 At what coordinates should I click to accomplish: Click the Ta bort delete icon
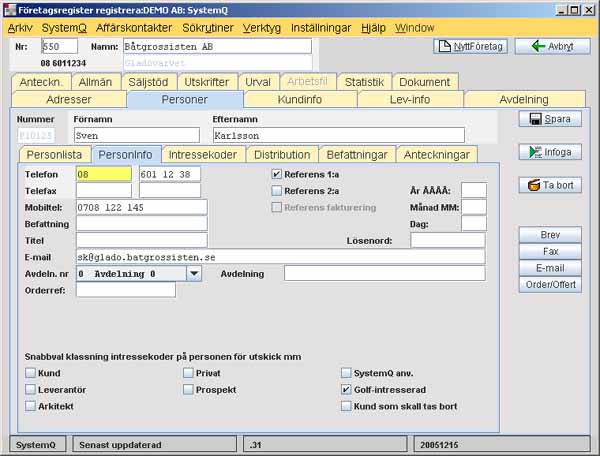click(534, 185)
